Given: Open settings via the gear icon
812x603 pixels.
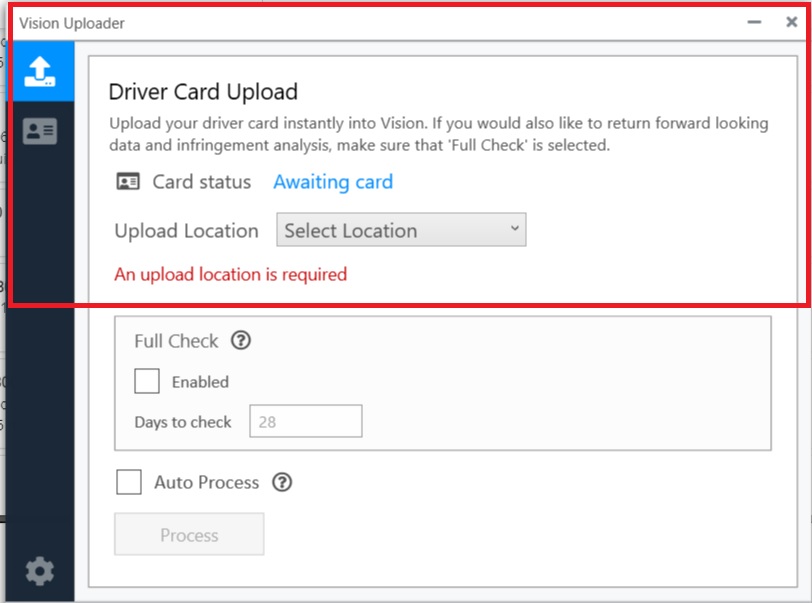Looking at the screenshot, I should (x=39, y=571).
